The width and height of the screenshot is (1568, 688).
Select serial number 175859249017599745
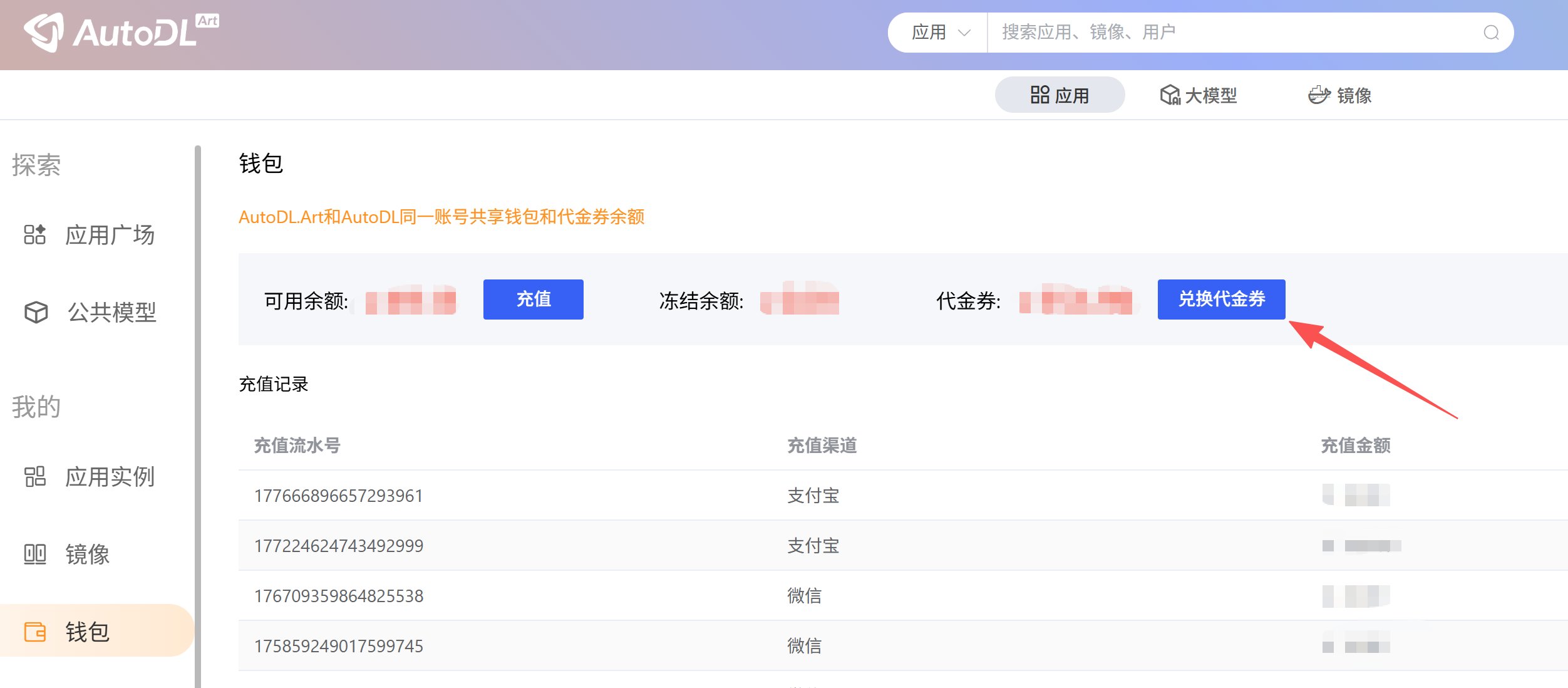pos(339,646)
